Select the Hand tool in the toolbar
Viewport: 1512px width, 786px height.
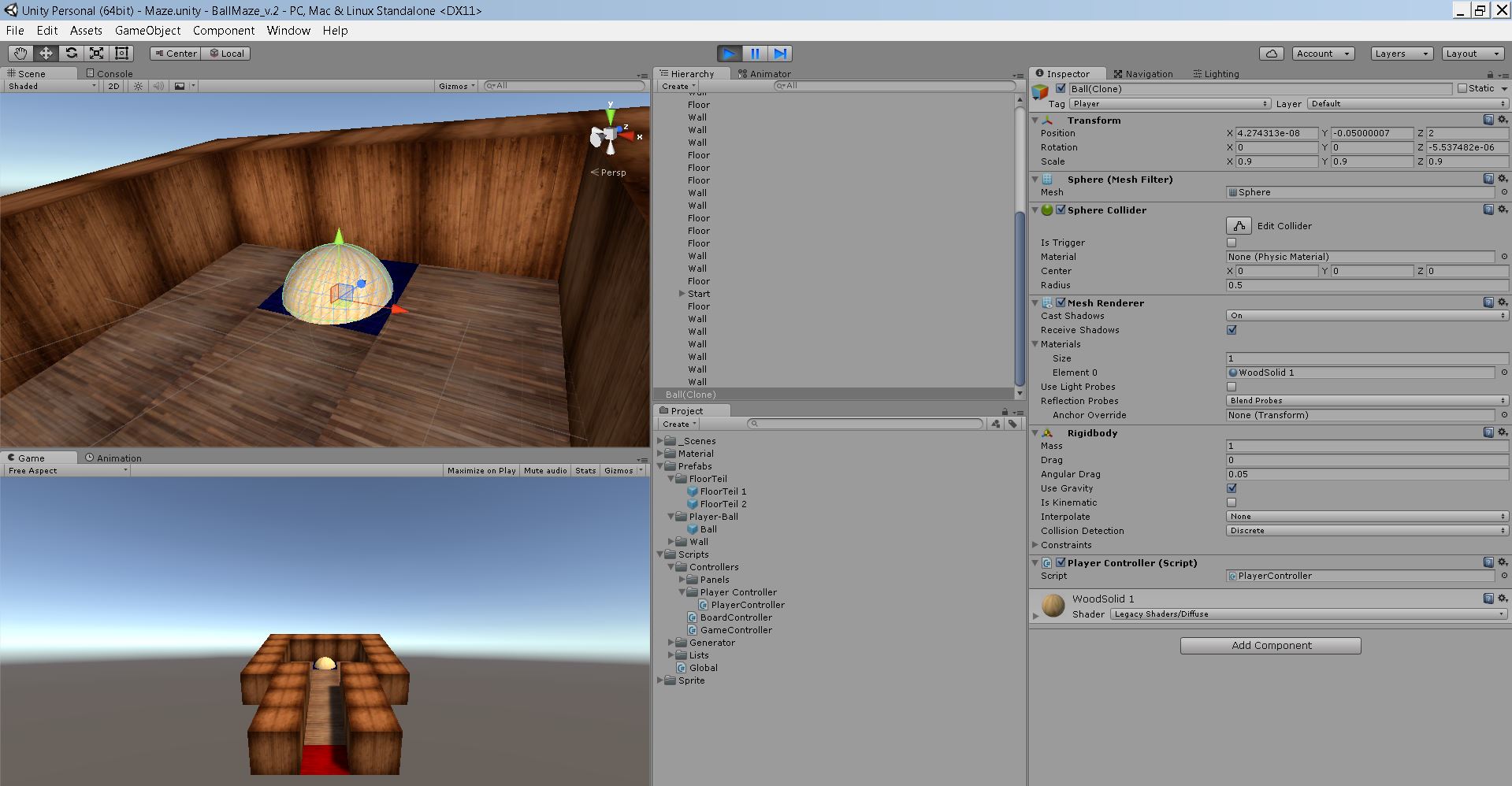[x=20, y=53]
